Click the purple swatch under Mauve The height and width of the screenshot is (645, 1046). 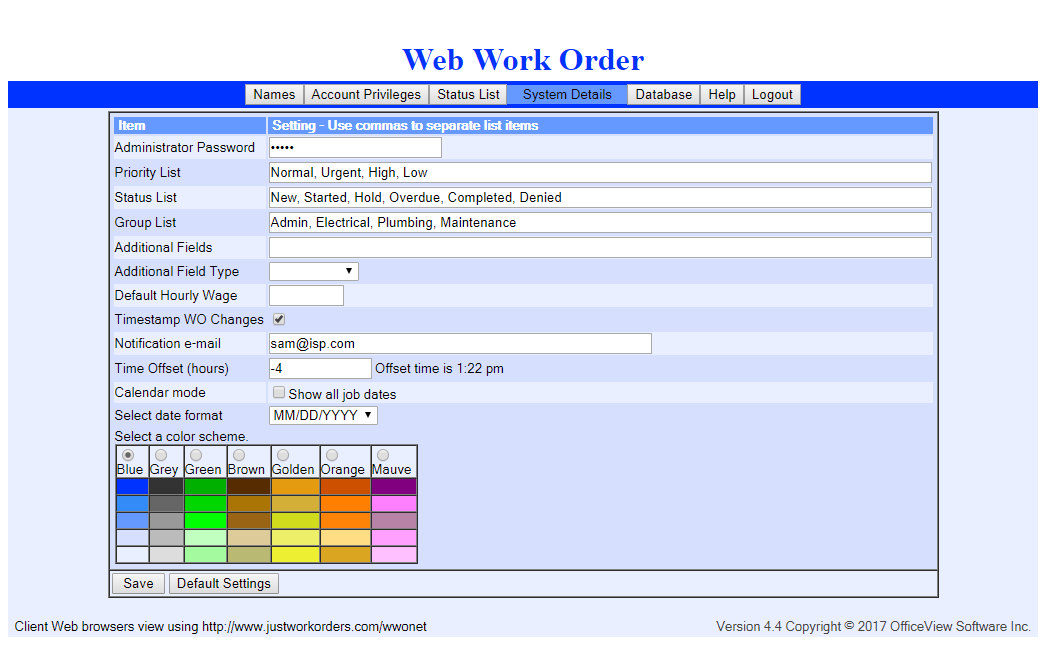[x=393, y=487]
